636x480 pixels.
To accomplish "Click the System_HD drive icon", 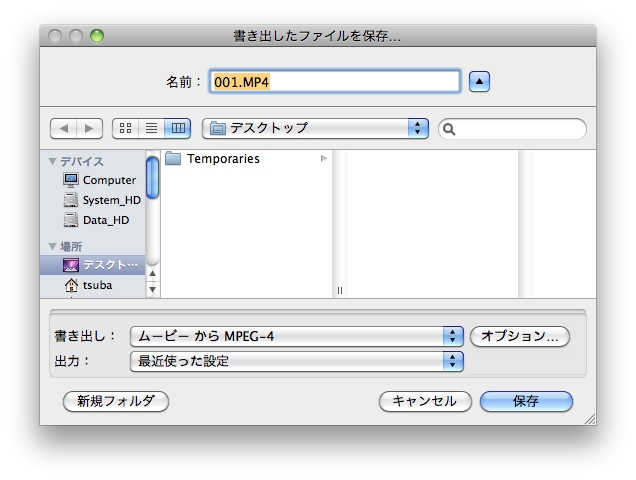I will tap(71, 200).
